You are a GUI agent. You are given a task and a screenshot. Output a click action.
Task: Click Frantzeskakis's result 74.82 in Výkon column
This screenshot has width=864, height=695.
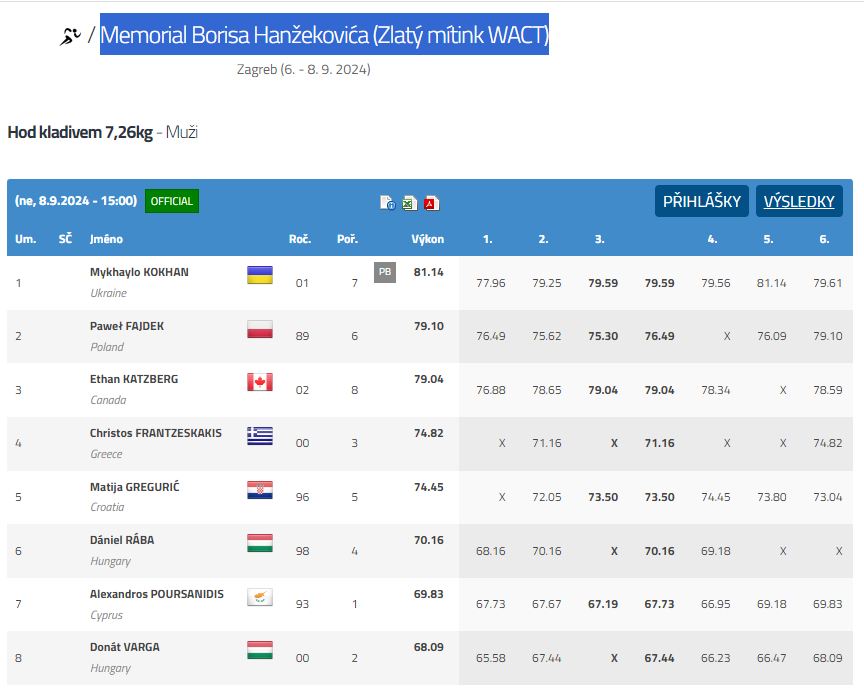point(429,433)
